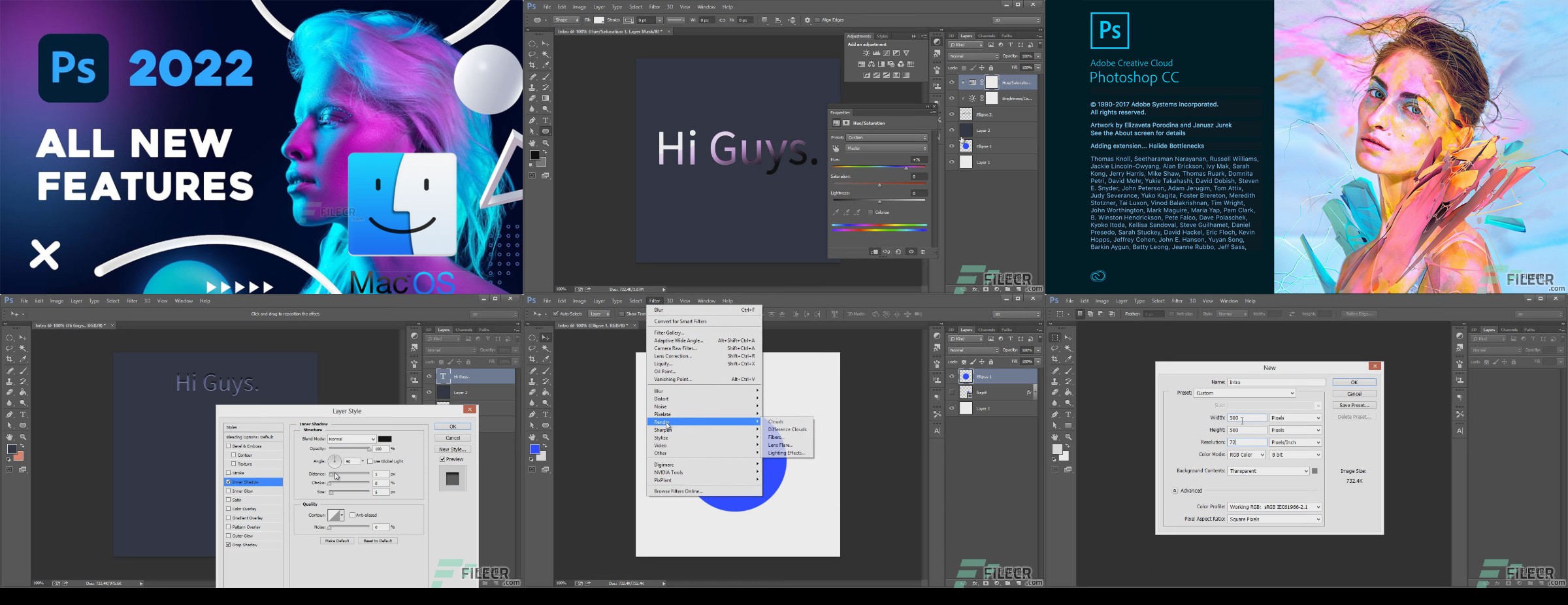Open the Contour picker dropdown in Layer Style
The width and height of the screenshot is (1568, 605).
pyautogui.click(x=342, y=515)
